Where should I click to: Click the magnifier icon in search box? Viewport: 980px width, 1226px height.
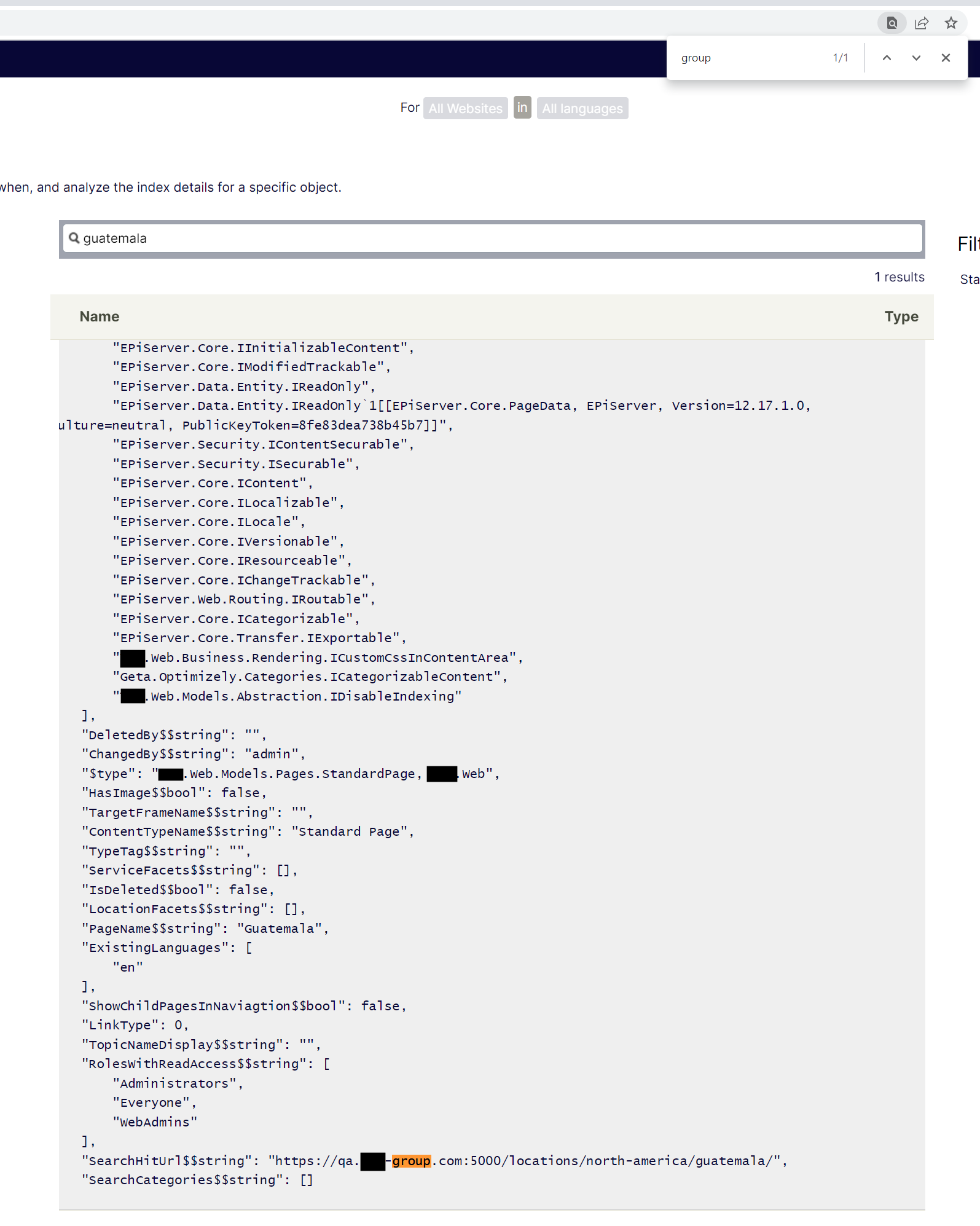click(x=74, y=238)
